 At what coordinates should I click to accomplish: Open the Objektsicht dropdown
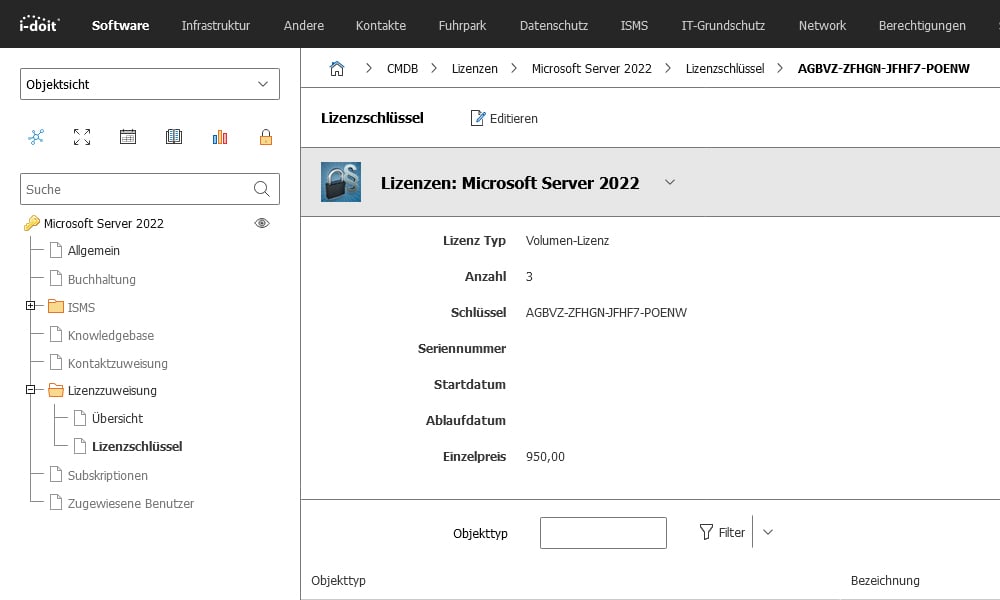pos(150,84)
